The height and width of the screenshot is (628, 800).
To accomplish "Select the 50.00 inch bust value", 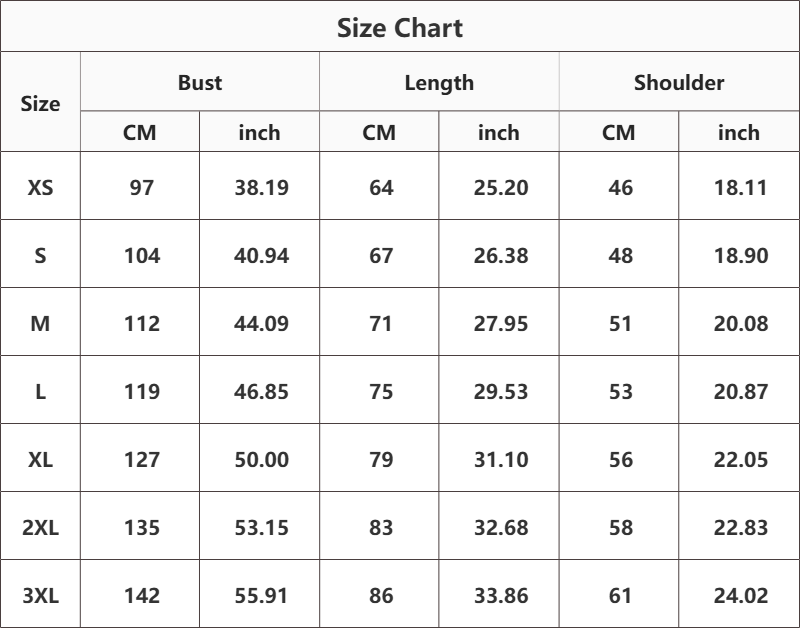I will click(x=261, y=459).
